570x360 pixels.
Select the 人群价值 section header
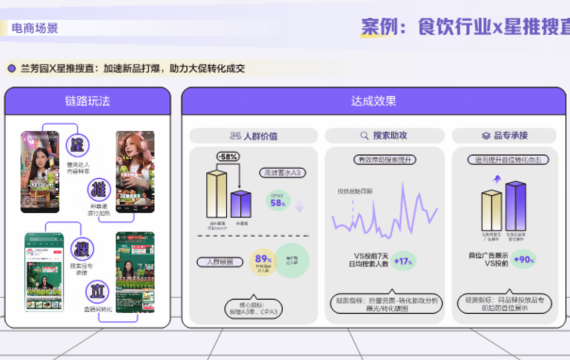click(x=253, y=136)
